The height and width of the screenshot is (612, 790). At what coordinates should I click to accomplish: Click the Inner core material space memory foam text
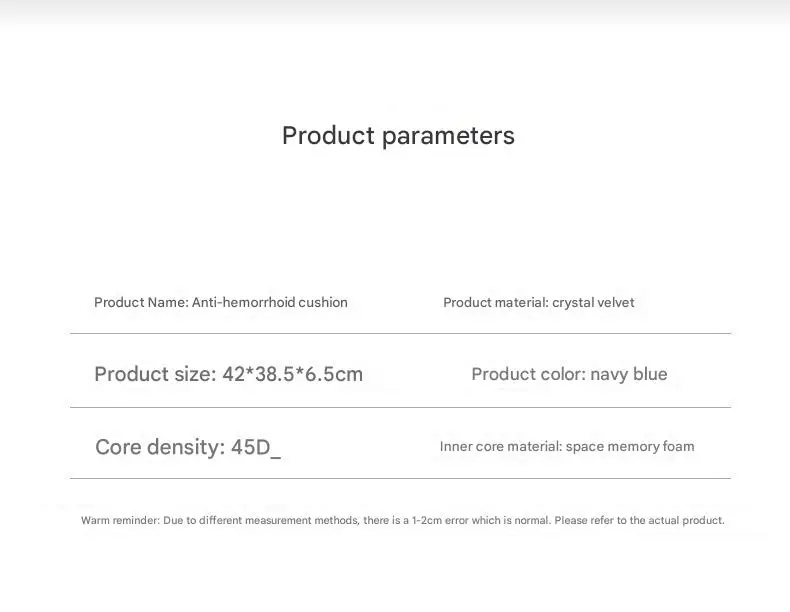(567, 446)
